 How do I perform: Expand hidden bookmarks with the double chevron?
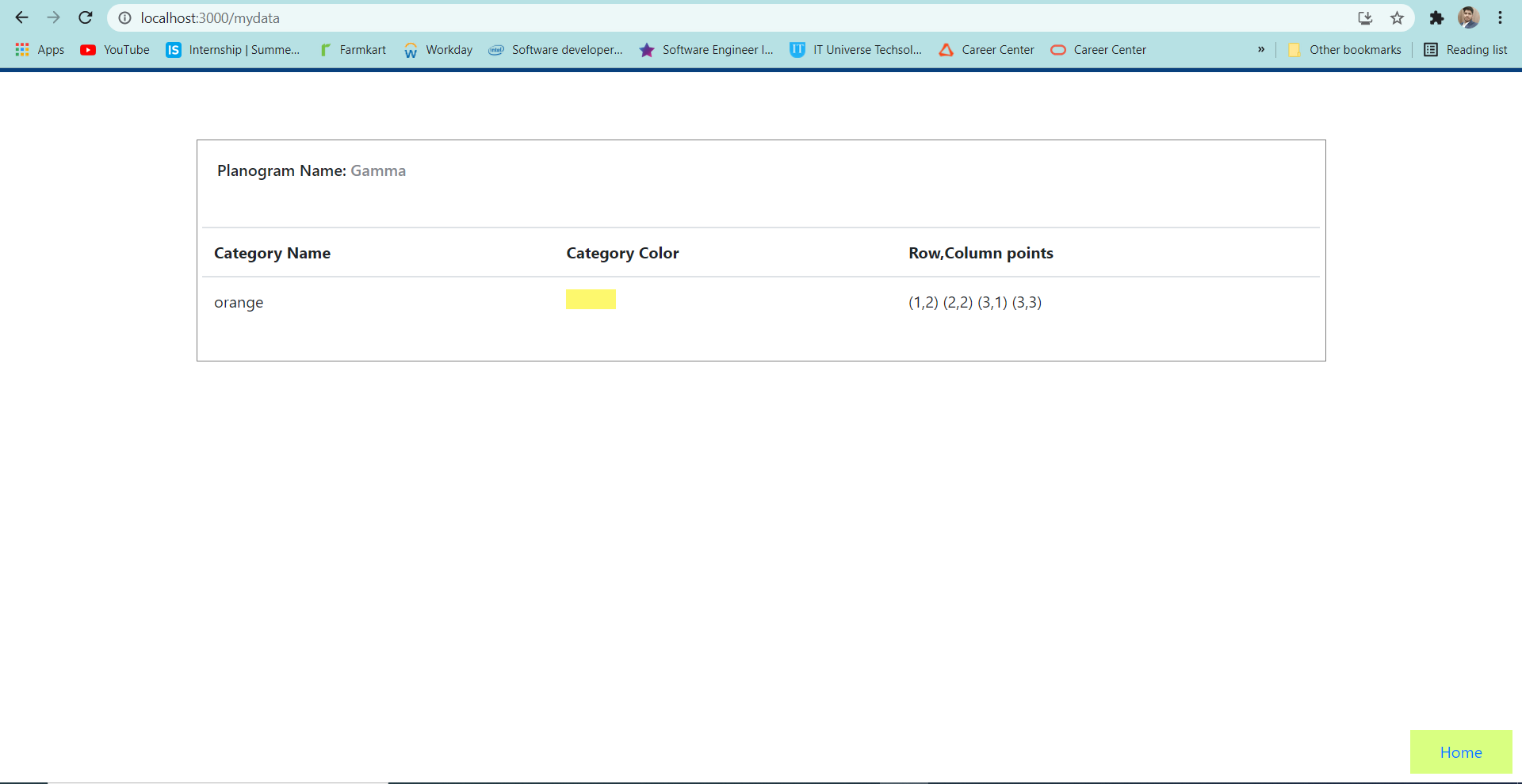click(x=1260, y=50)
